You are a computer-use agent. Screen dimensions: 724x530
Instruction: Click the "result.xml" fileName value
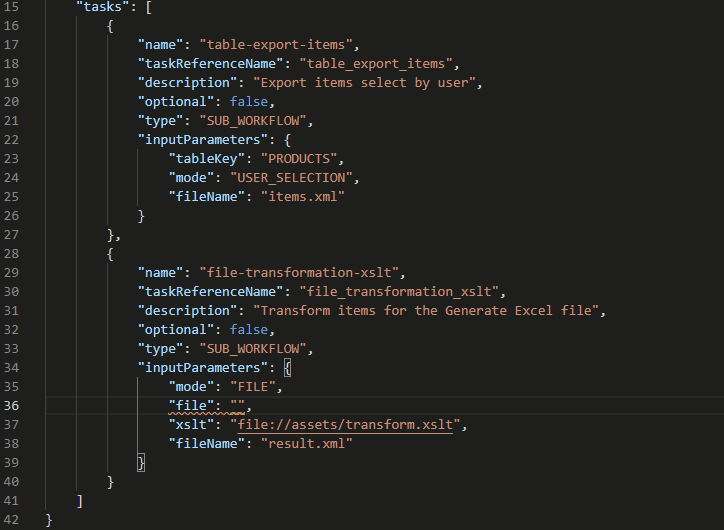click(x=307, y=443)
